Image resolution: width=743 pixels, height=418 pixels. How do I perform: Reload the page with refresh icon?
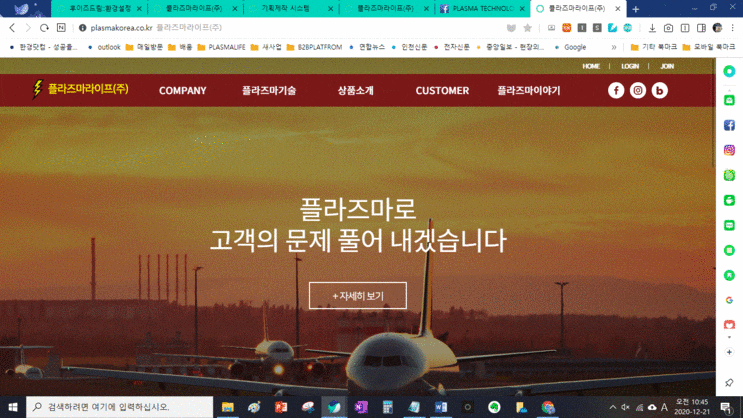(x=44, y=28)
